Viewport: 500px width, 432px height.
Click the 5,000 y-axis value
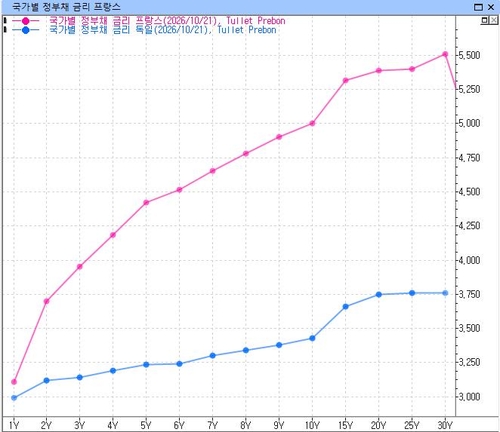(x=469, y=123)
